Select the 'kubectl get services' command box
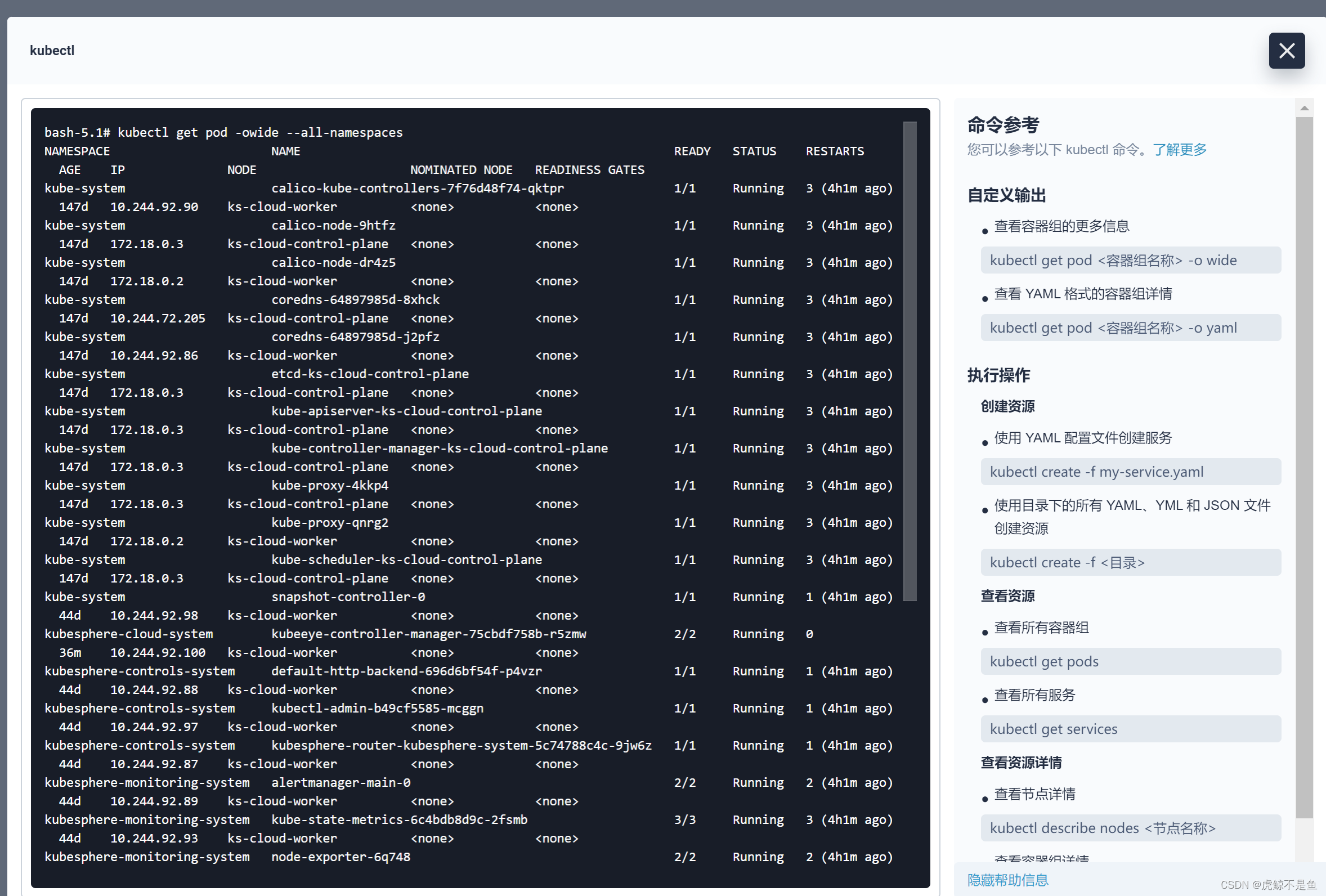Screen dimensions: 1326x896 (1130, 728)
